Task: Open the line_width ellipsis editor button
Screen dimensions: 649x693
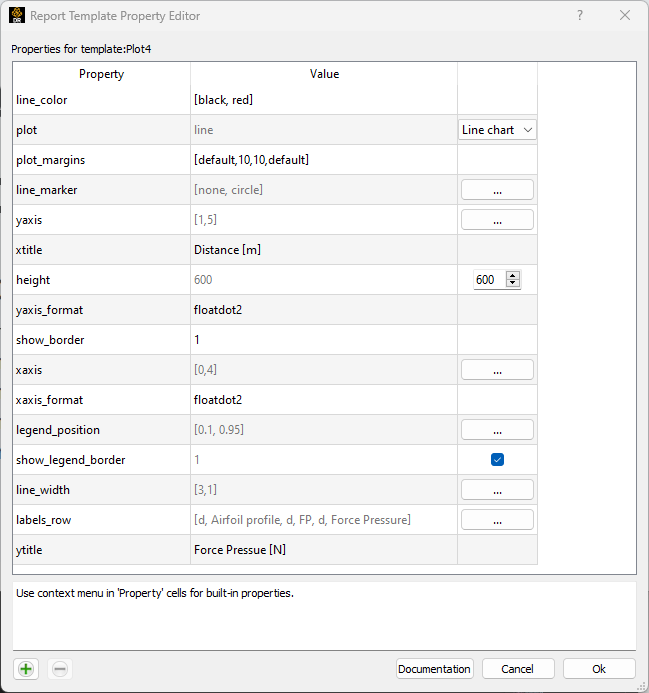Action: point(497,490)
